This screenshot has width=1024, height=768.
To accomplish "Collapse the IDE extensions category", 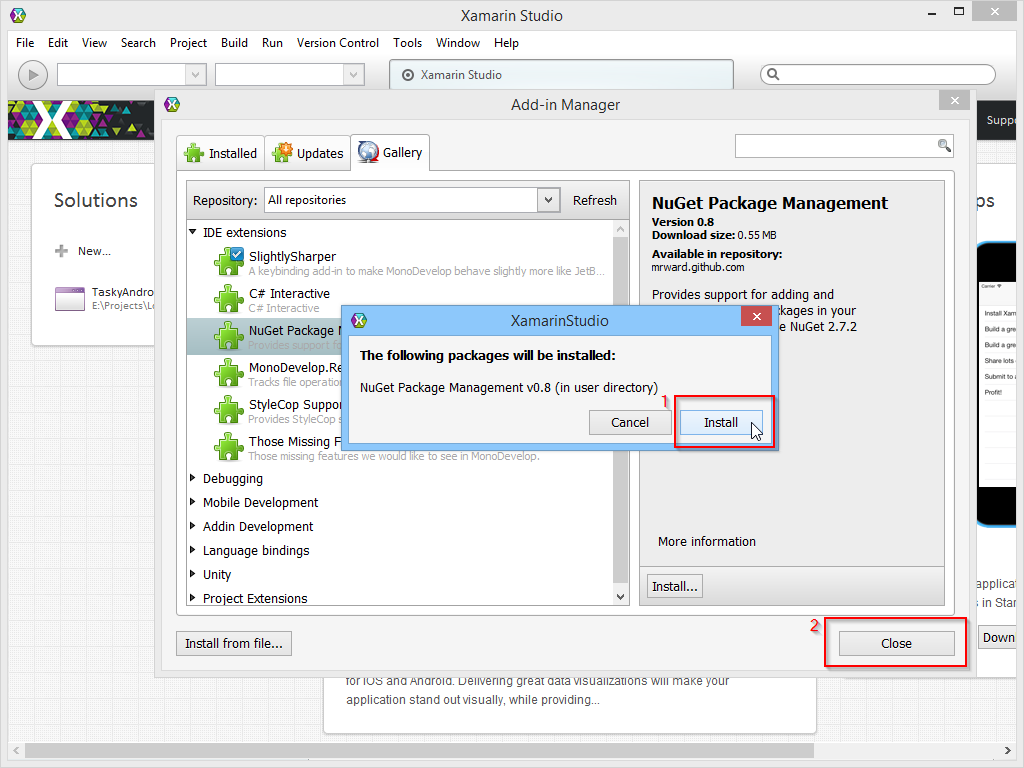I will 193,232.
